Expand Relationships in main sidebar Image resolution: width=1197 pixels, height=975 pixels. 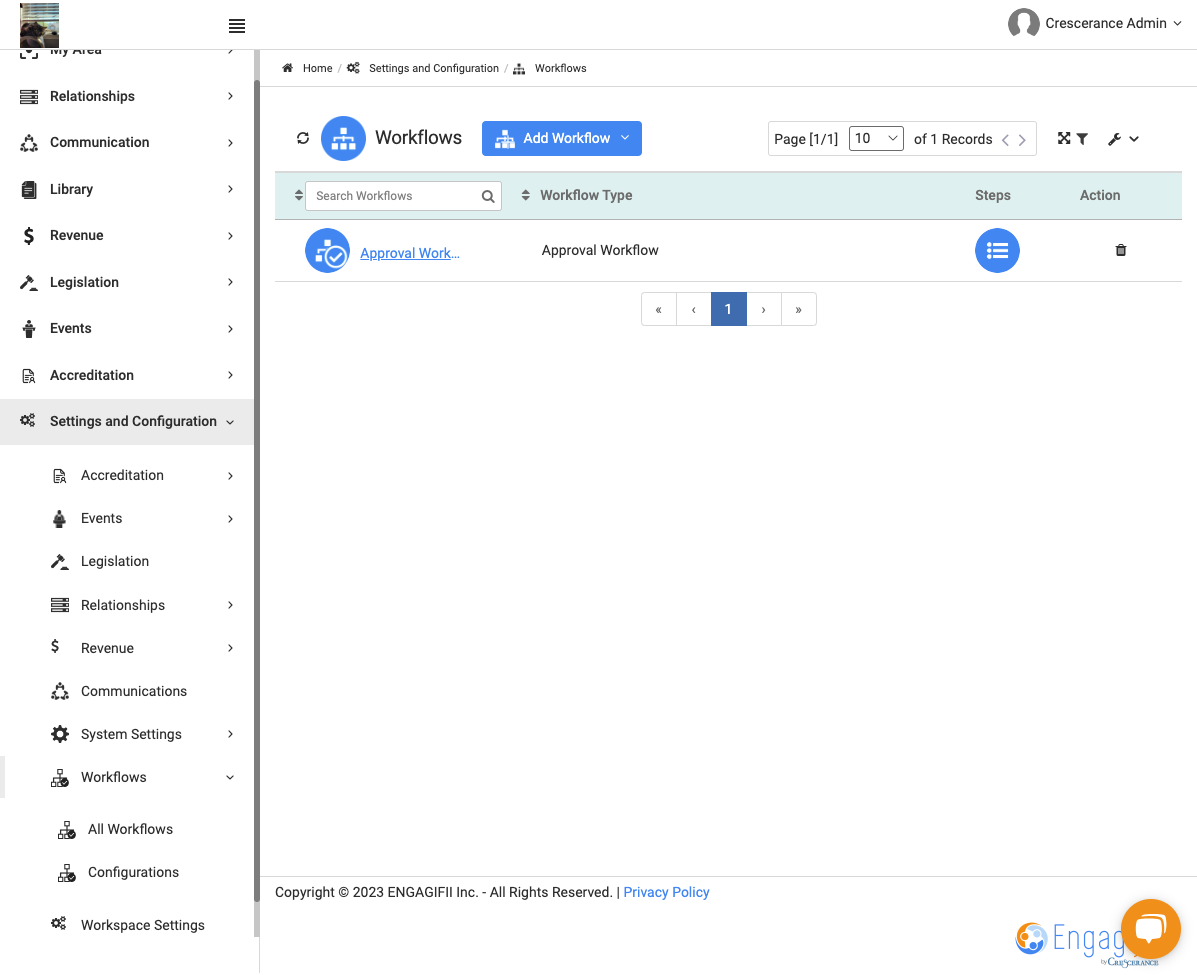[127, 96]
